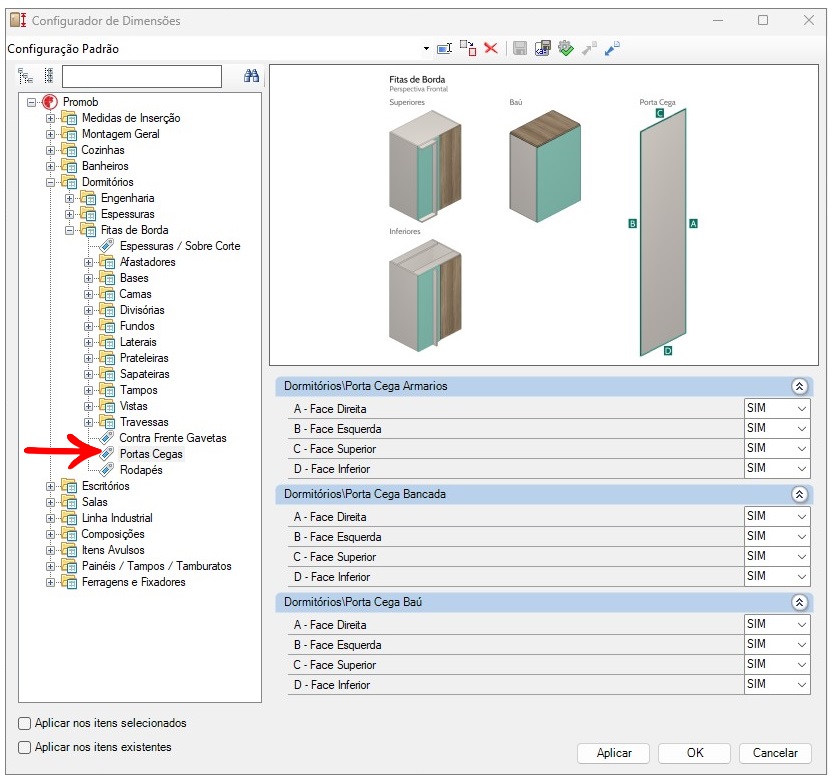Screen dimensions: 831x780
Task: Click the blue export arrow icon
Action: [x=612, y=48]
